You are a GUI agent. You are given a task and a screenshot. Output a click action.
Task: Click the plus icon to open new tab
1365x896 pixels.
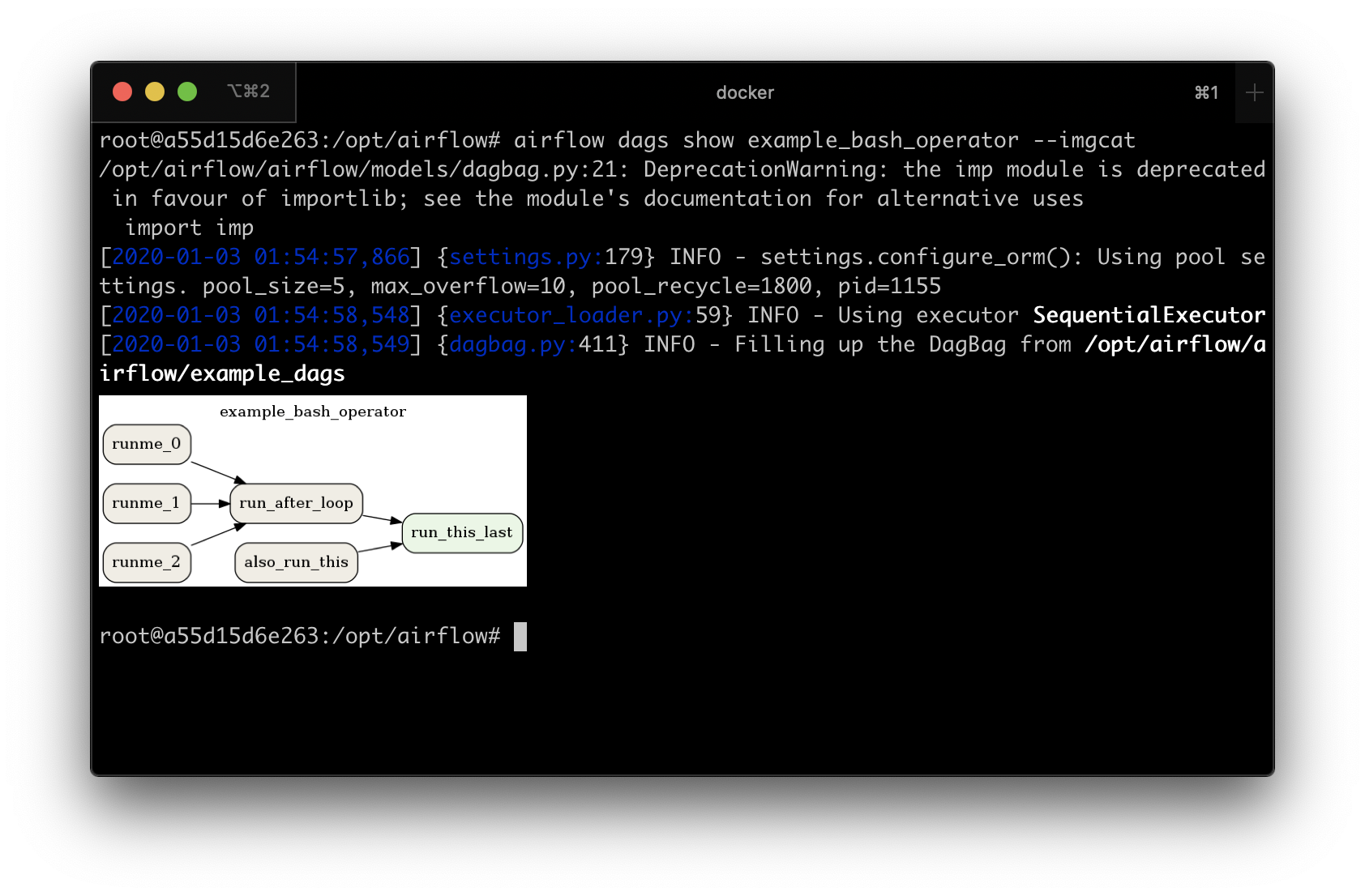coord(1253,92)
